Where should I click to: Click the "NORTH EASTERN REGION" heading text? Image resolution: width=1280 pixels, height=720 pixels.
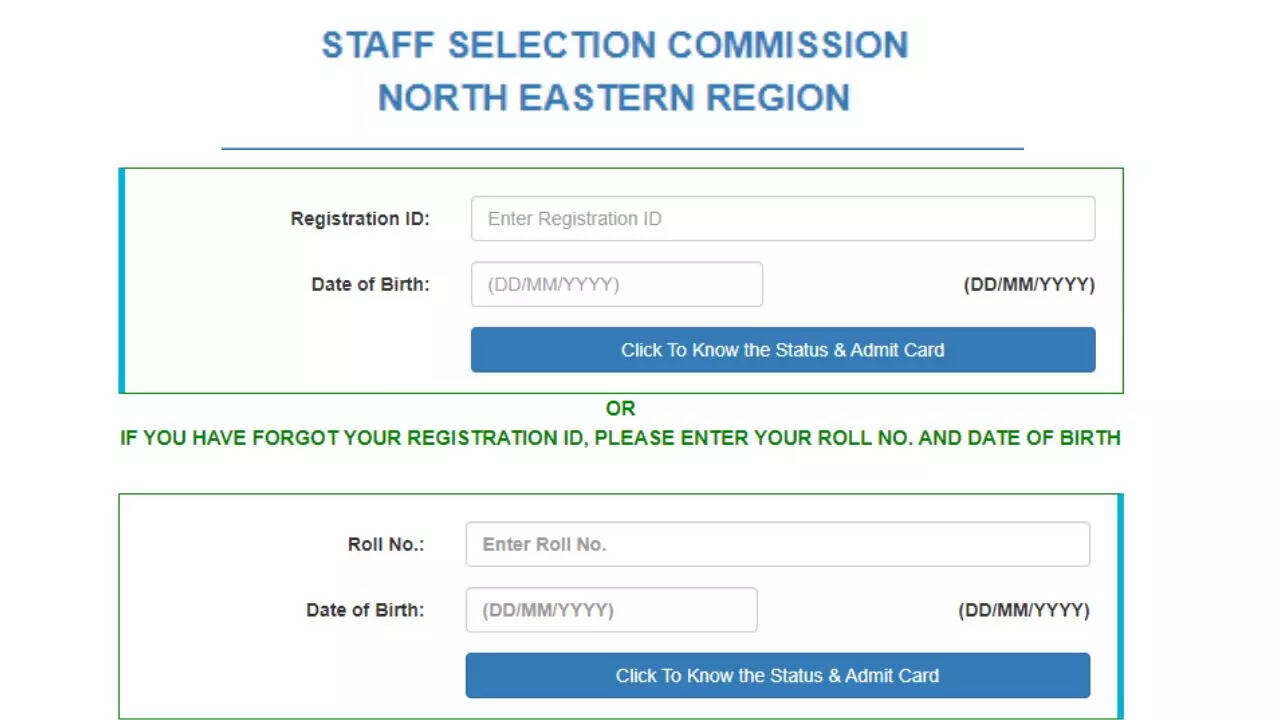(x=614, y=98)
